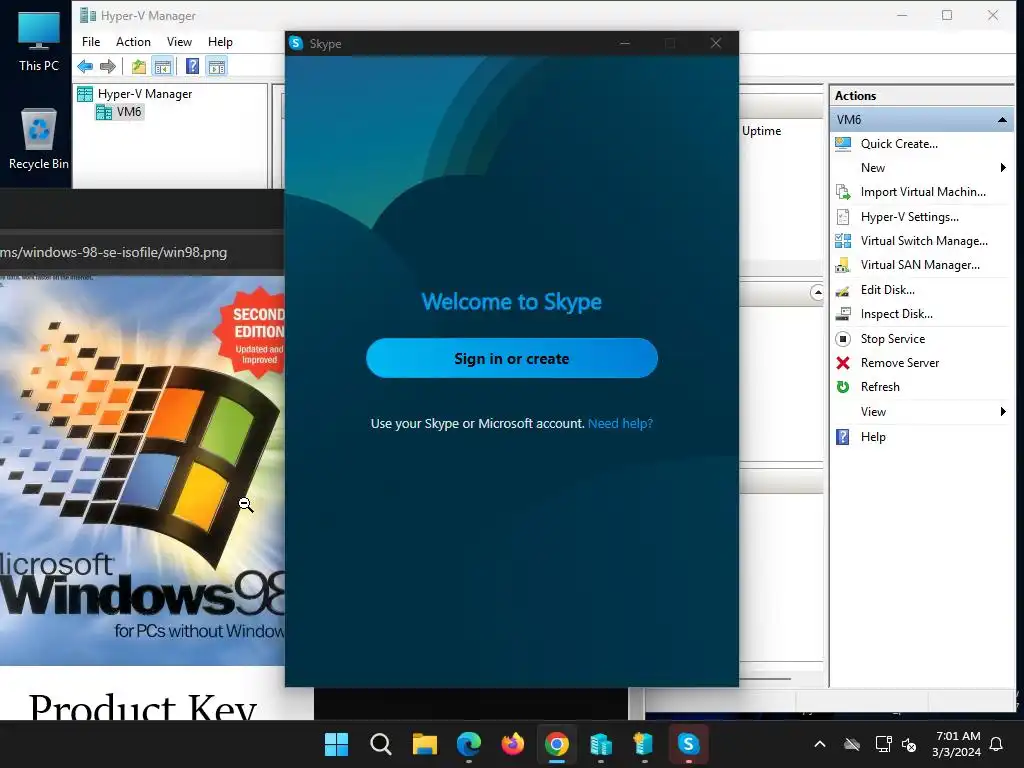The height and width of the screenshot is (768, 1024).
Task: Select the Recycle Bin desktop icon
Action: (x=39, y=139)
